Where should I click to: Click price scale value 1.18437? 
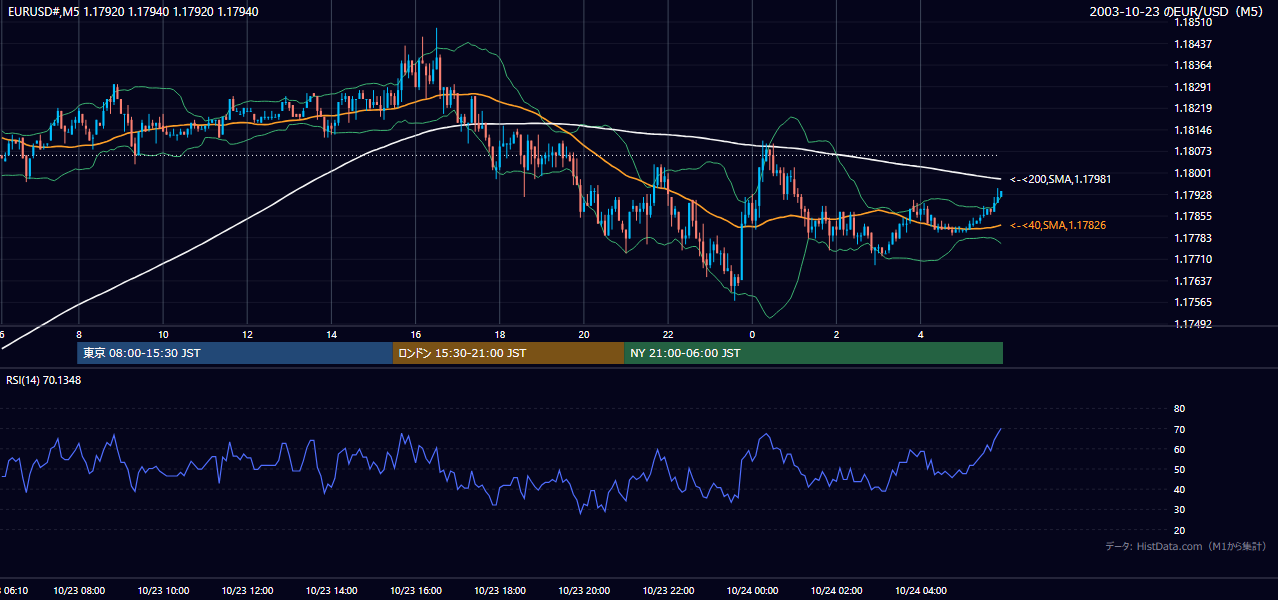click(x=1194, y=44)
